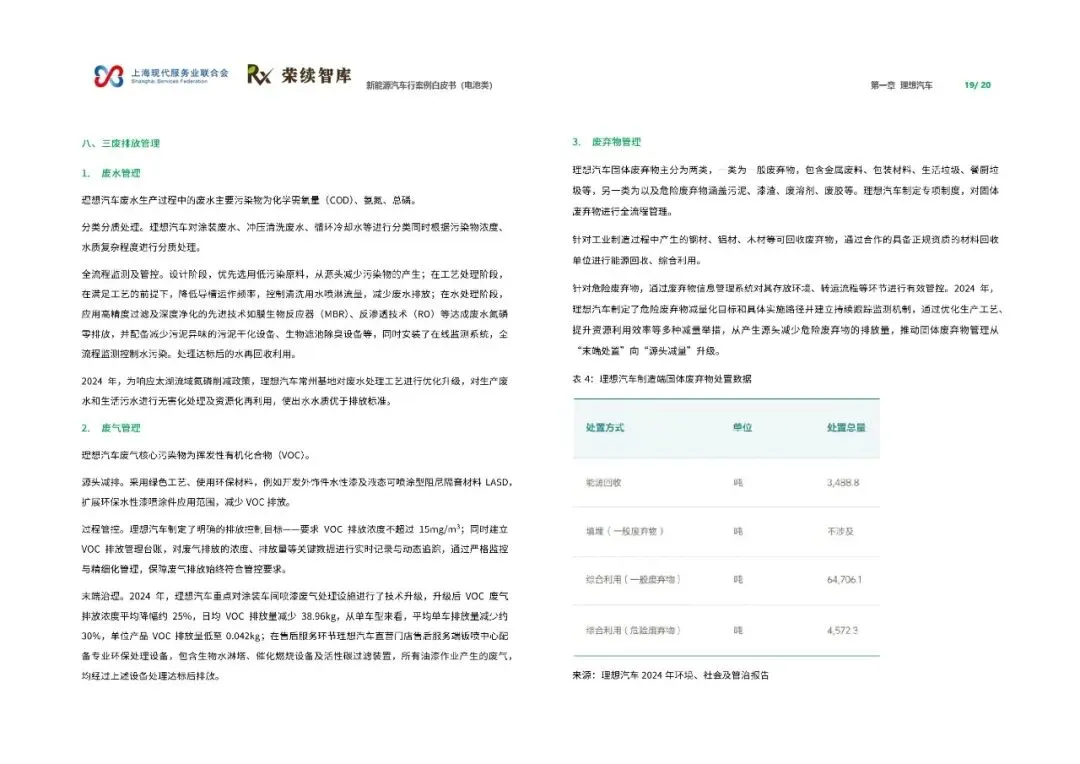Click the value '38.96kg'

[x=319, y=616]
